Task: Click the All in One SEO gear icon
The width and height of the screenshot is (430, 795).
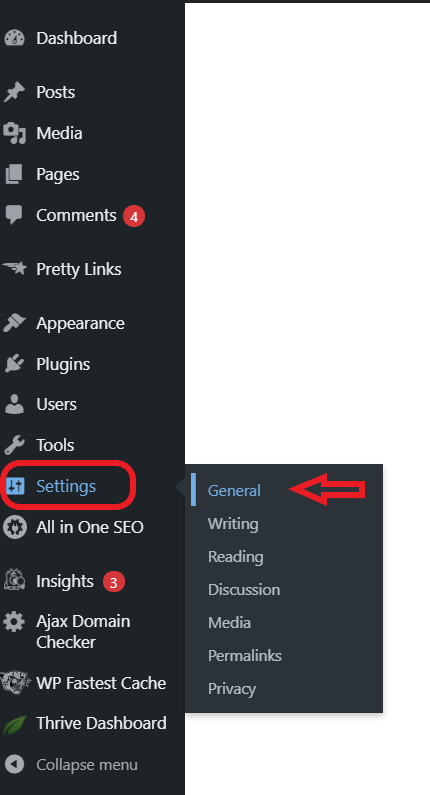Action: (14, 527)
